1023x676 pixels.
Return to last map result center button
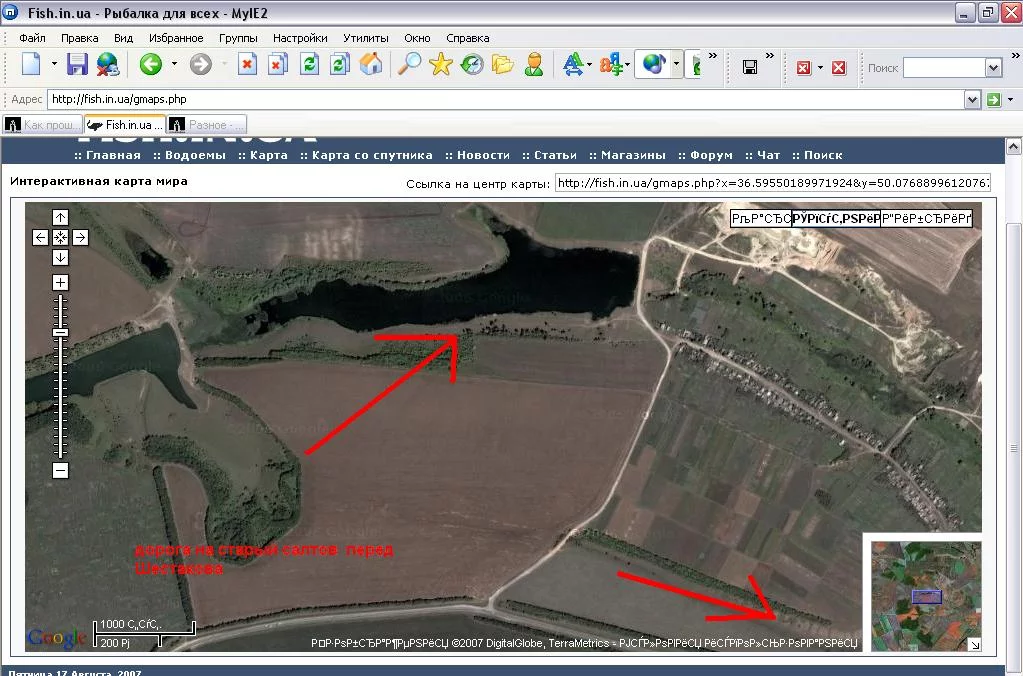[x=60, y=237]
